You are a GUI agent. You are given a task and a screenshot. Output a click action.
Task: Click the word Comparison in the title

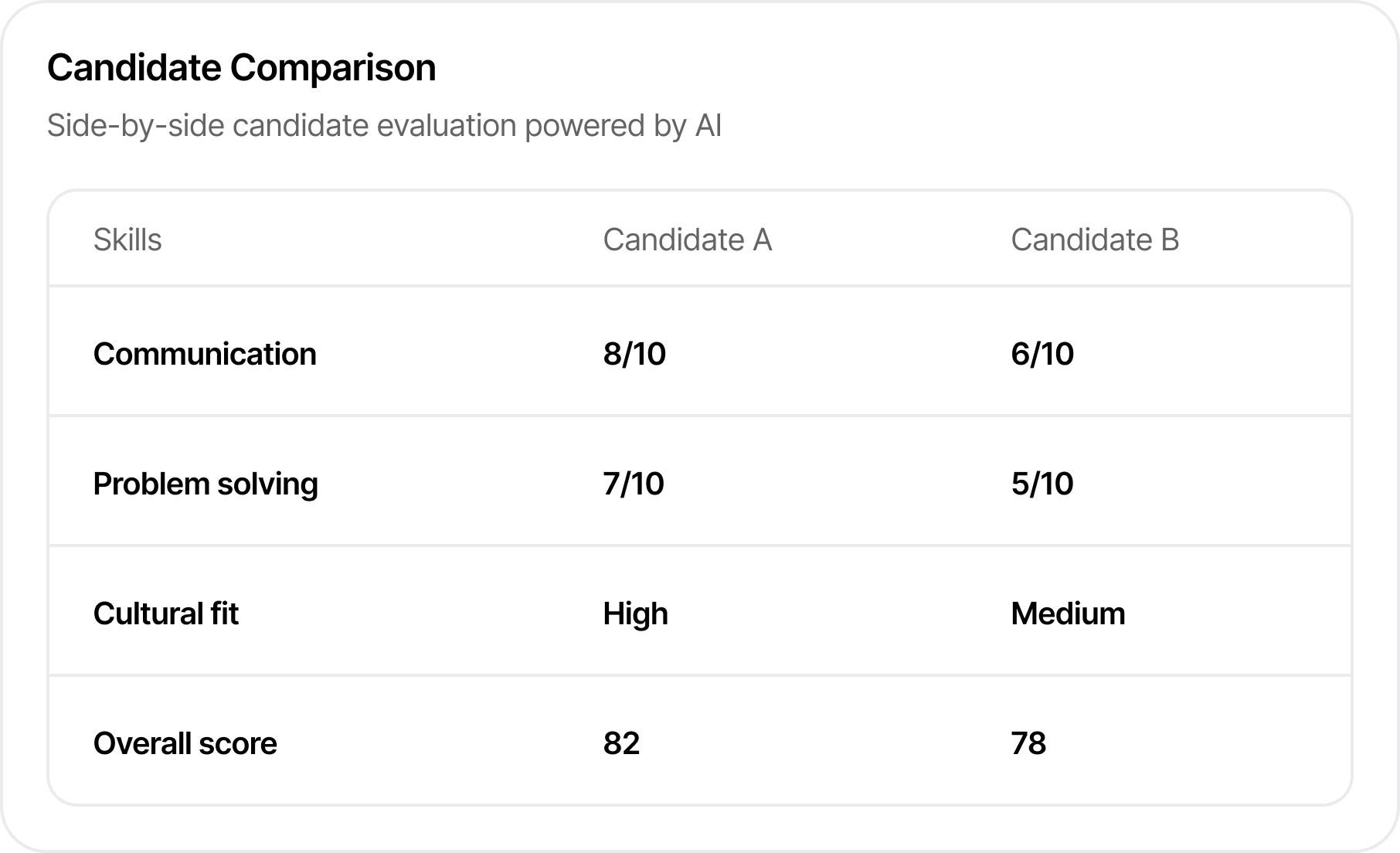click(x=332, y=67)
